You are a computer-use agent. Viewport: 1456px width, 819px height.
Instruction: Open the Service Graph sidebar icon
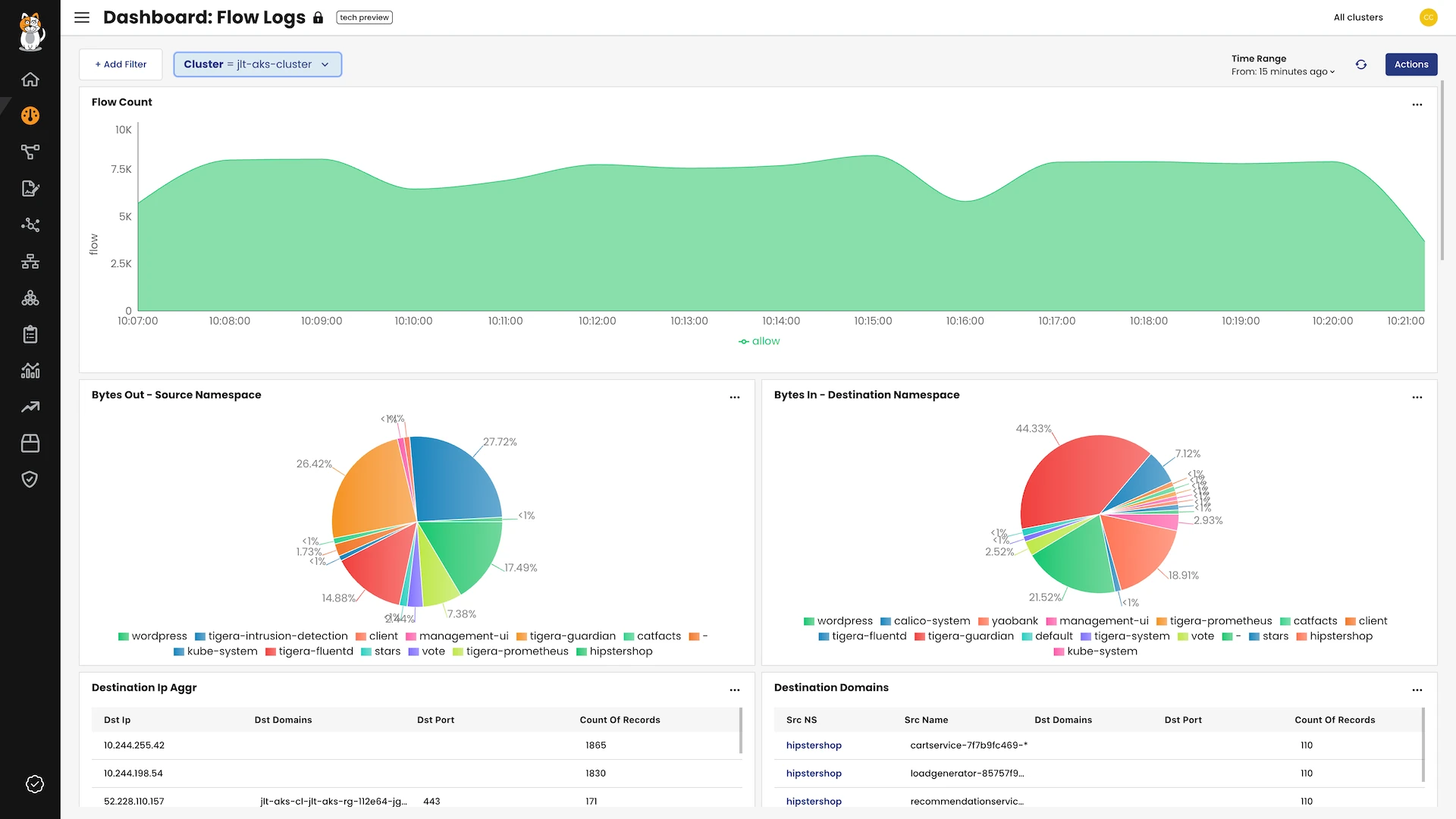30,152
